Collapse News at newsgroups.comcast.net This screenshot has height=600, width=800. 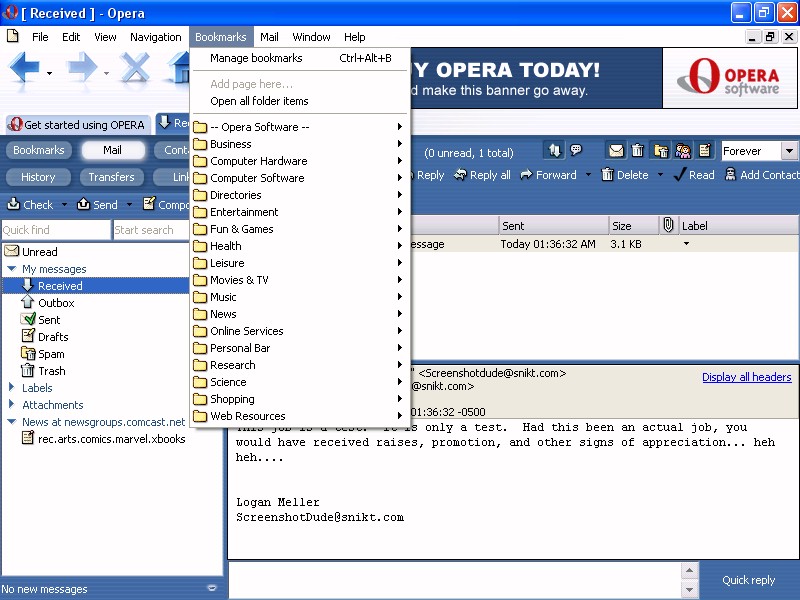(x=12, y=422)
